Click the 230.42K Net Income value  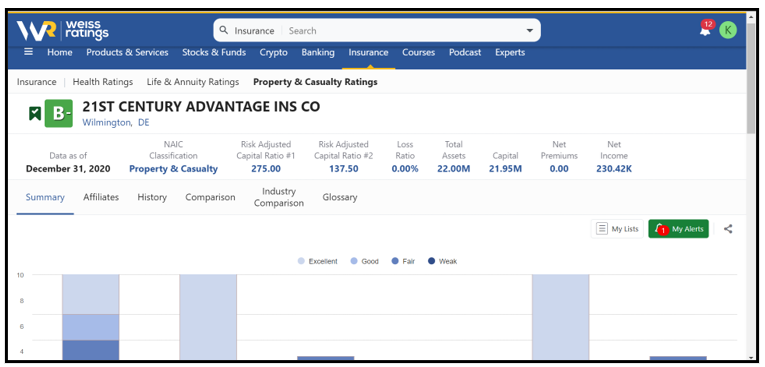point(614,169)
